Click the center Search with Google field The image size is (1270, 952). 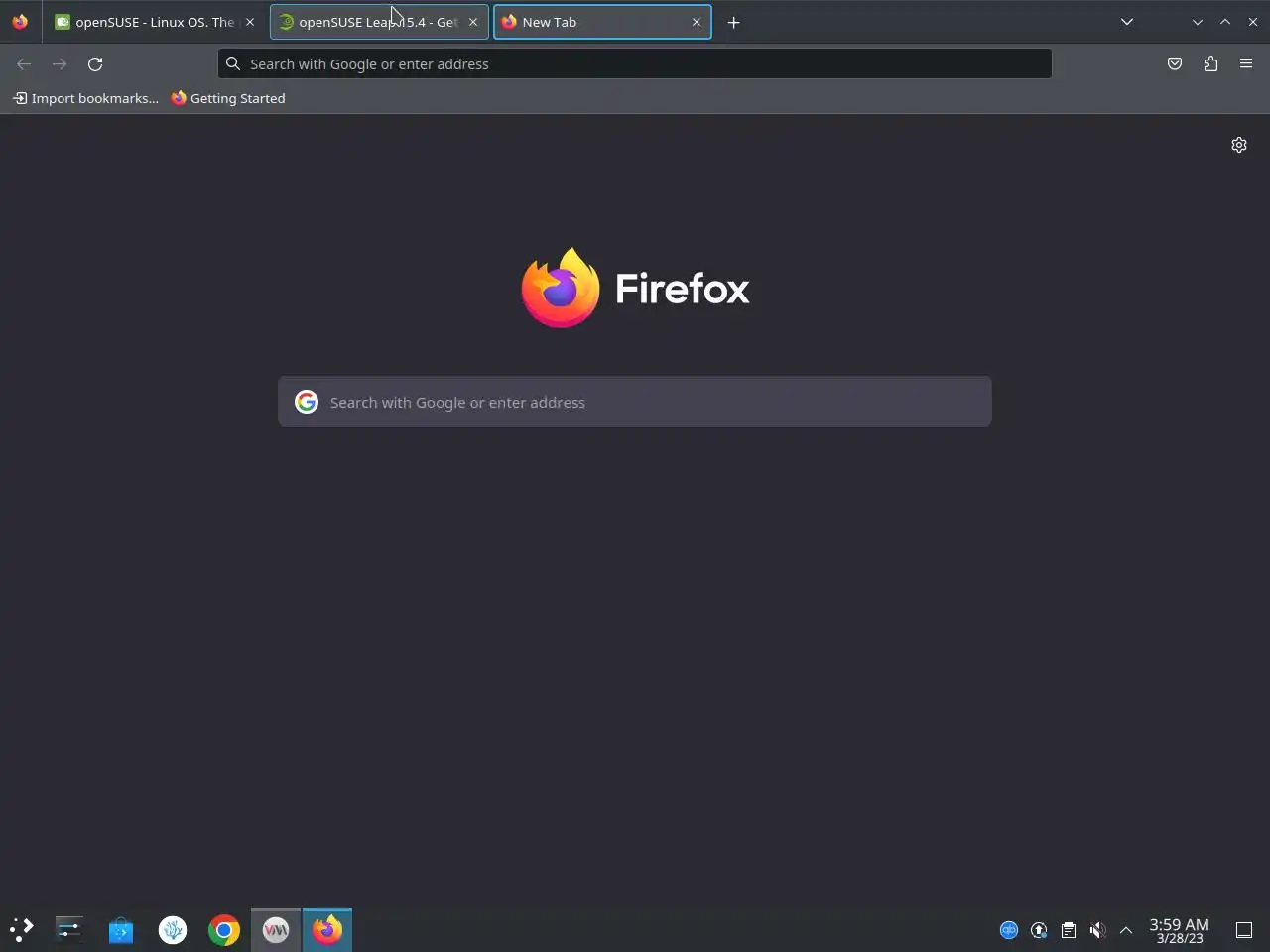[635, 402]
